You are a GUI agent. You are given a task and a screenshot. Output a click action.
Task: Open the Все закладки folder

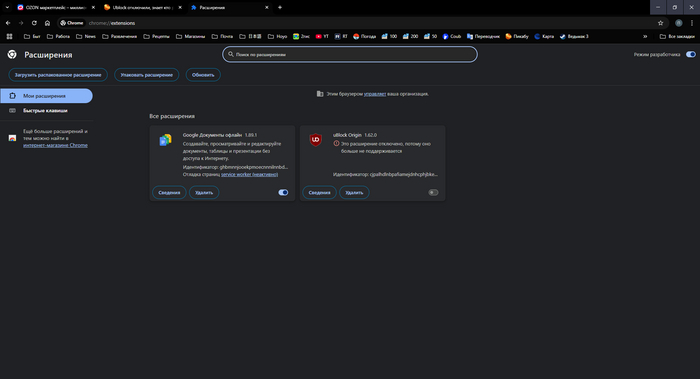coord(677,37)
